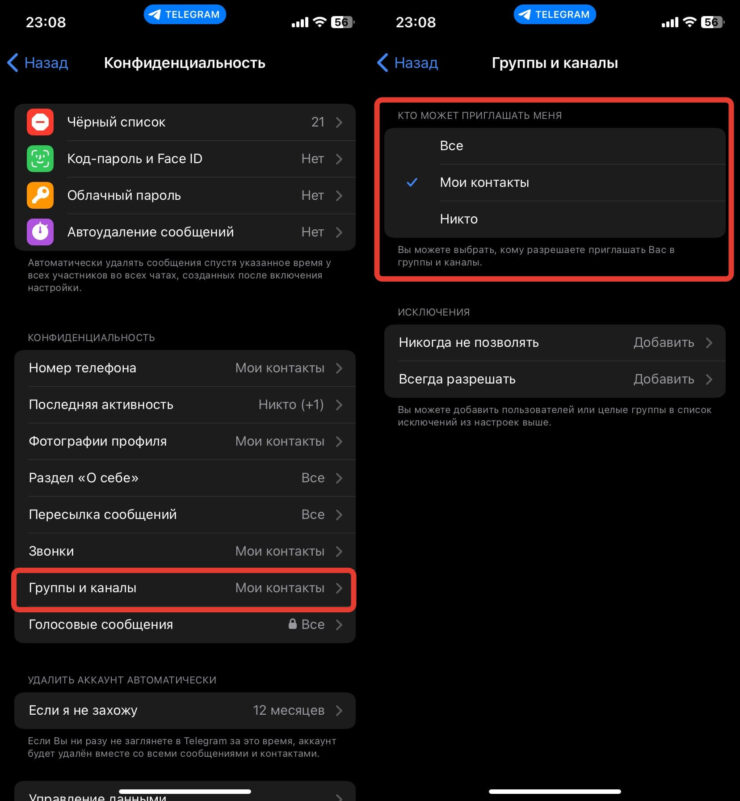Open Звонки privacy setting row
This screenshot has height=801, width=740.
coord(185,551)
